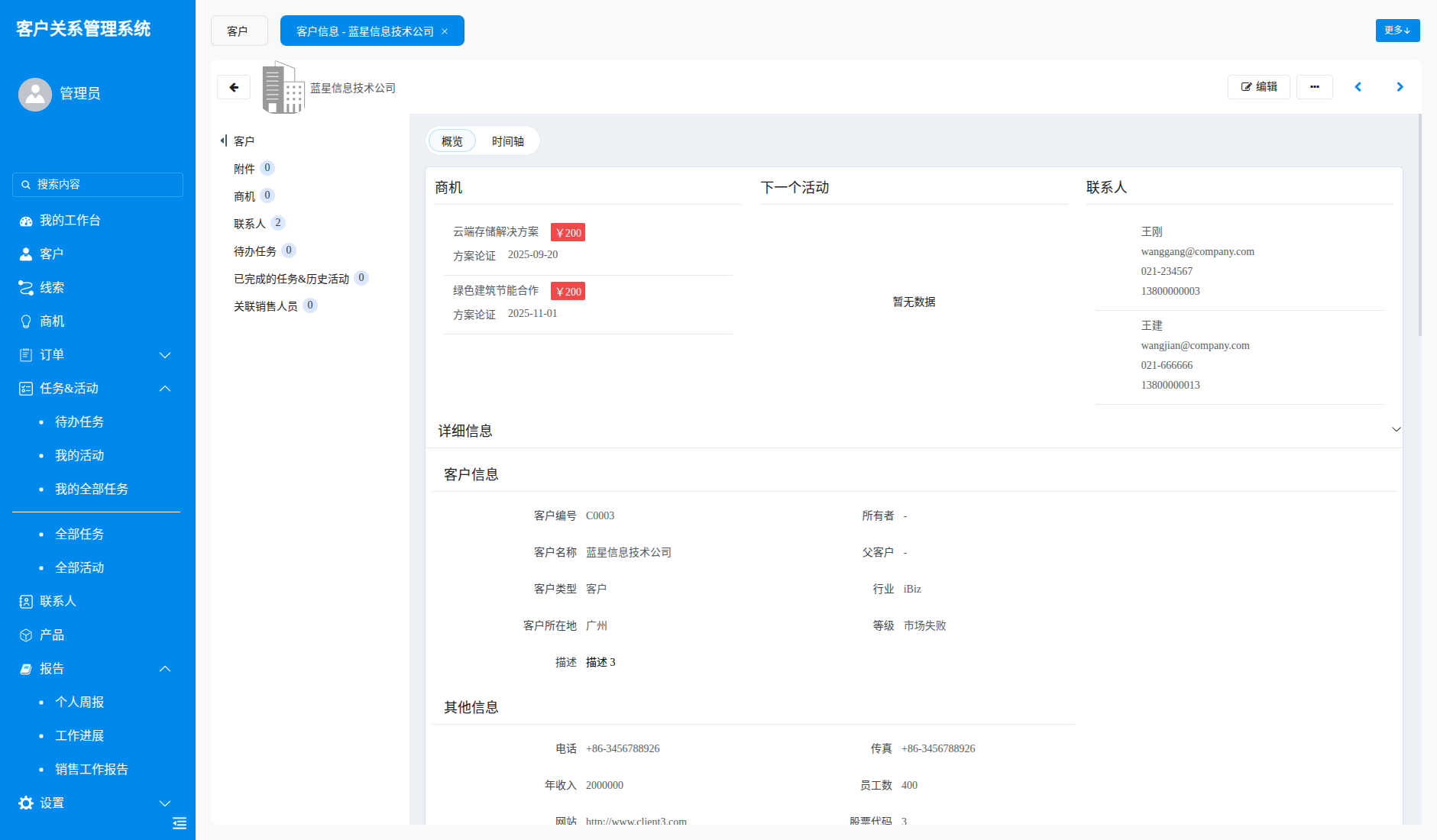Click the company building avatar icon
The height and width of the screenshot is (840, 1437).
[x=283, y=87]
